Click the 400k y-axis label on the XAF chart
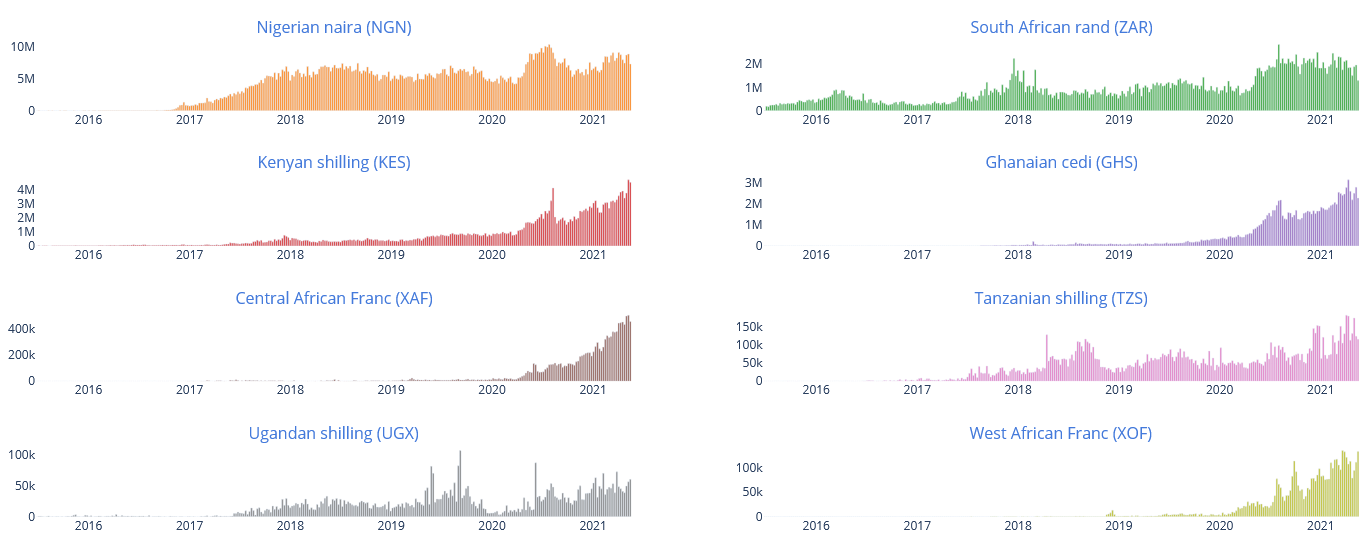The image size is (1364, 541). 21,329
